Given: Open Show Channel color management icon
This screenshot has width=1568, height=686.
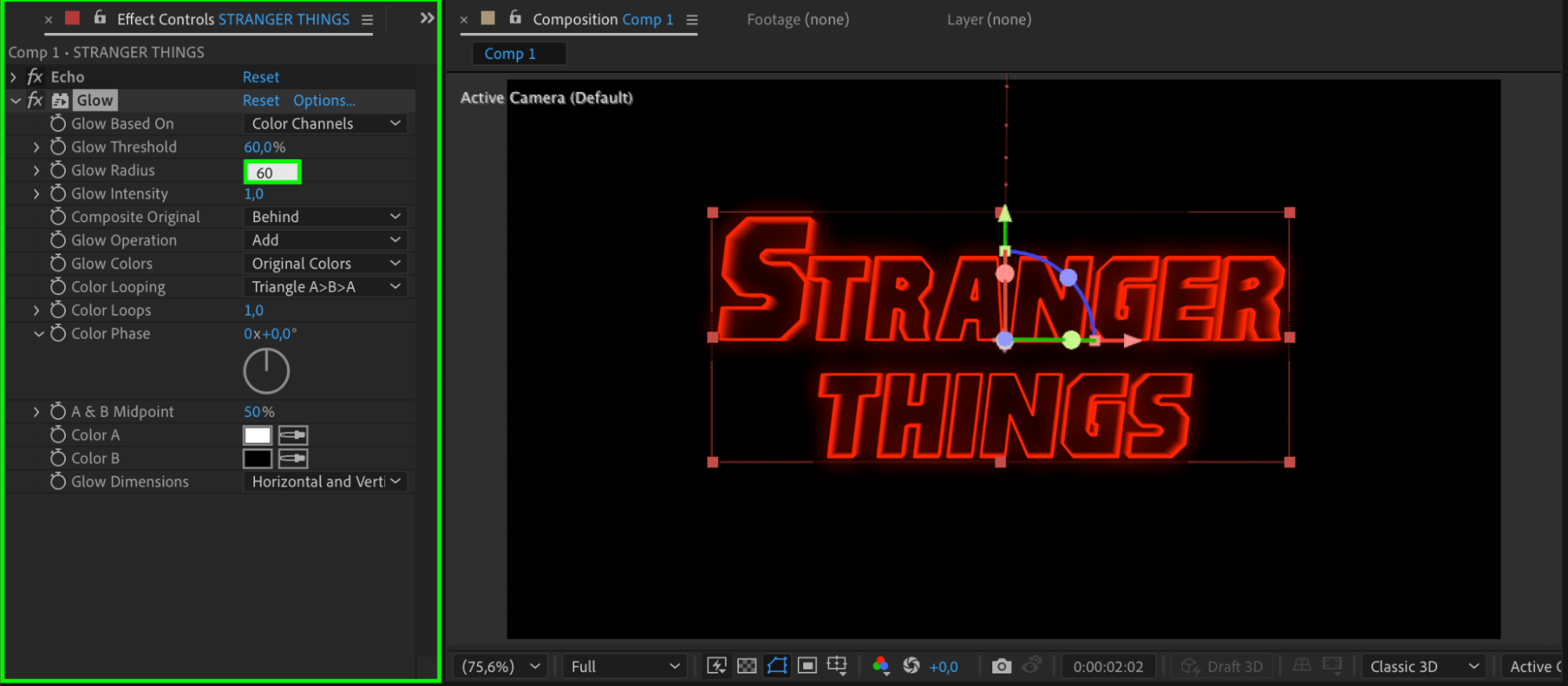Looking at the screenshot, I should click(x=880, y=666).
